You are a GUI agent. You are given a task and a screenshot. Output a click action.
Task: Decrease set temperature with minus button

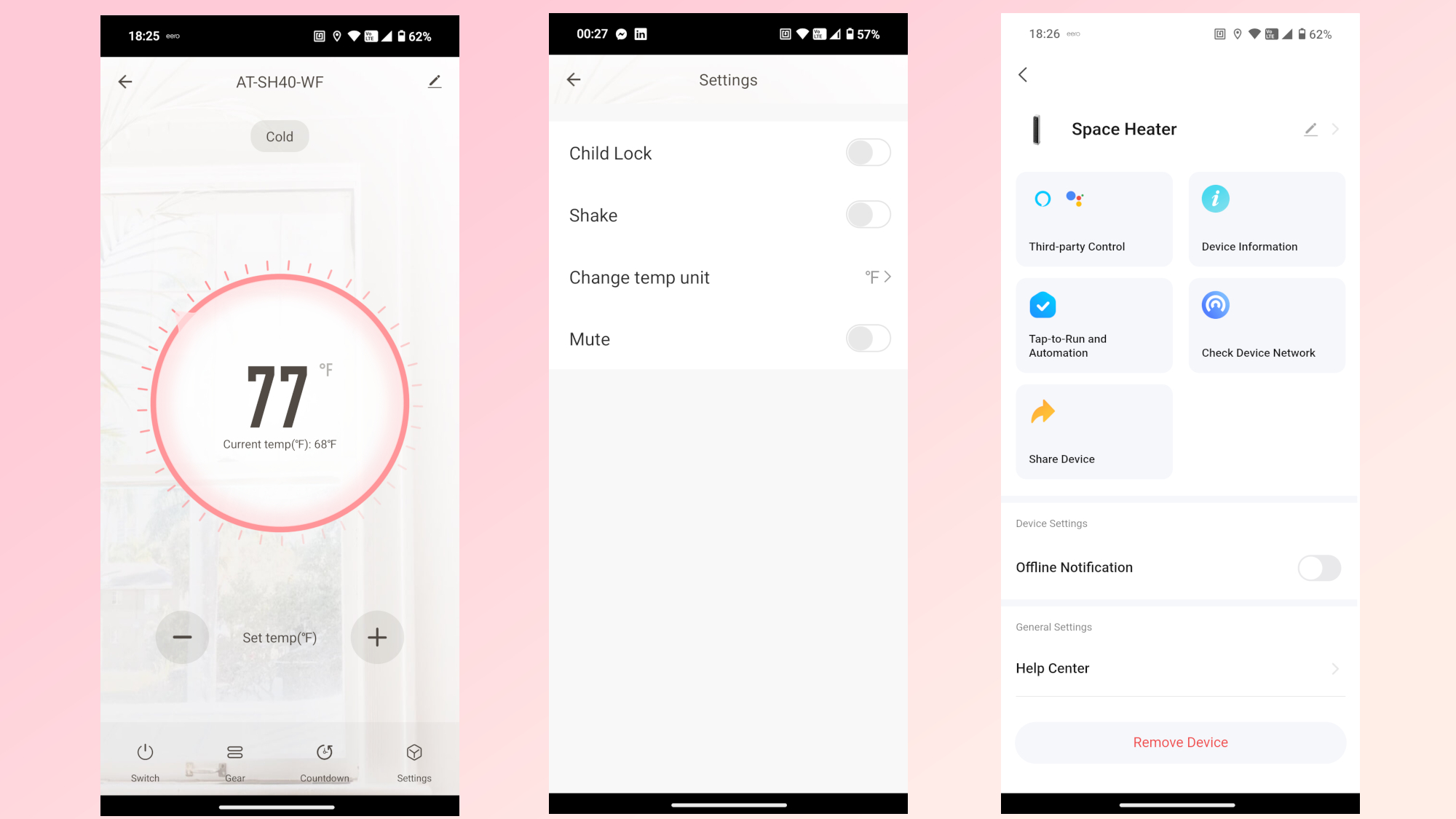pyautogui.click(x=181, y=637)
